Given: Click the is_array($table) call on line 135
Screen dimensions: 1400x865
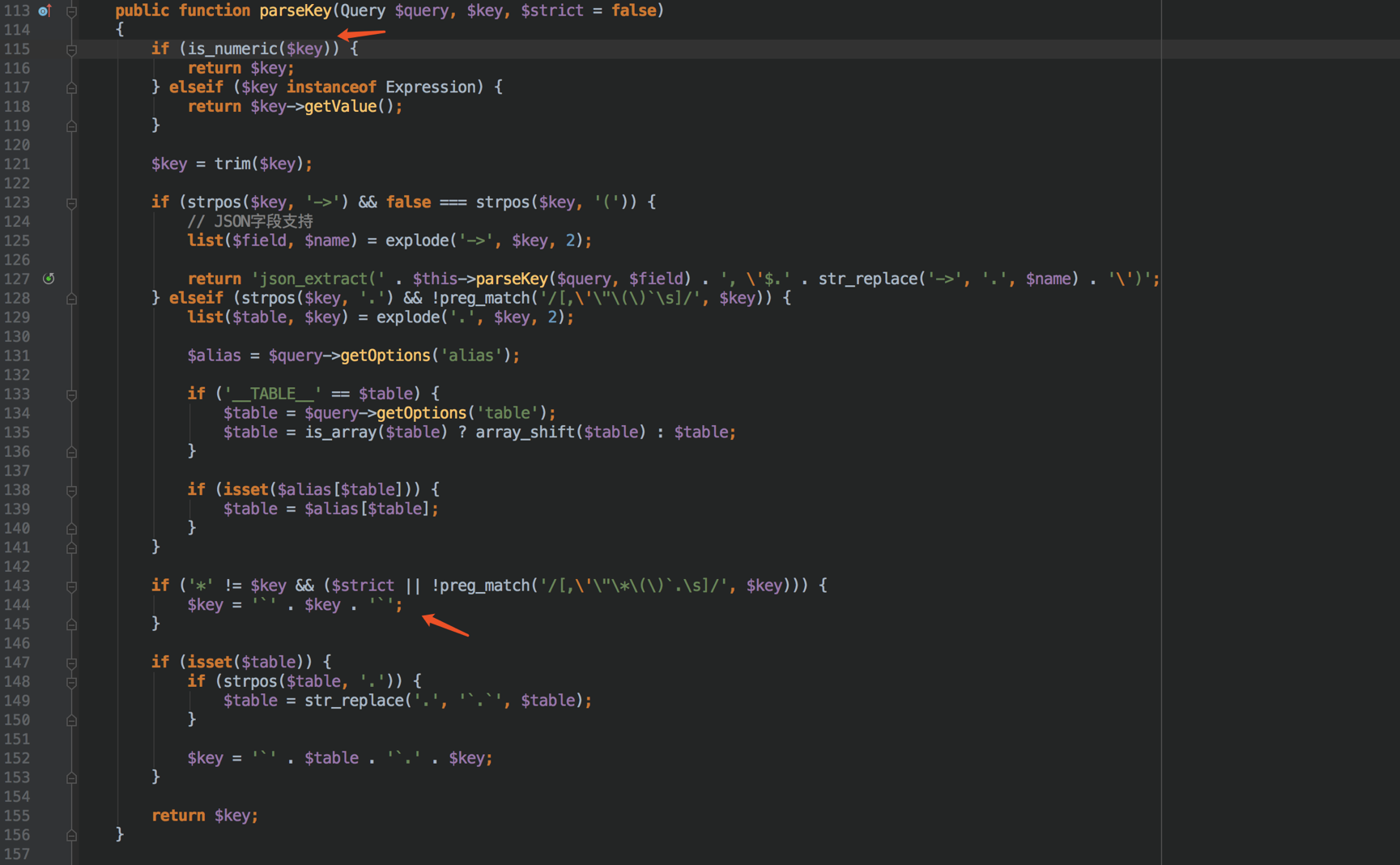Looking at the screenshot, I should (377, 432).
